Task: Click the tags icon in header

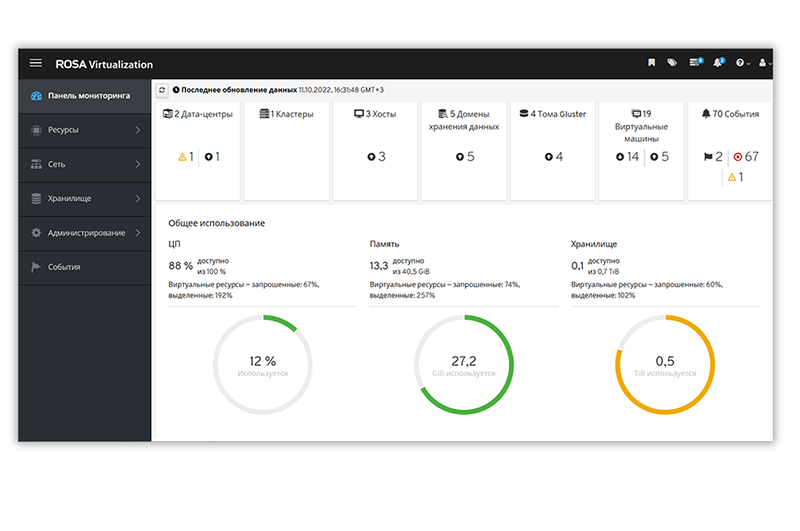Action: click(x=672, y=63)
